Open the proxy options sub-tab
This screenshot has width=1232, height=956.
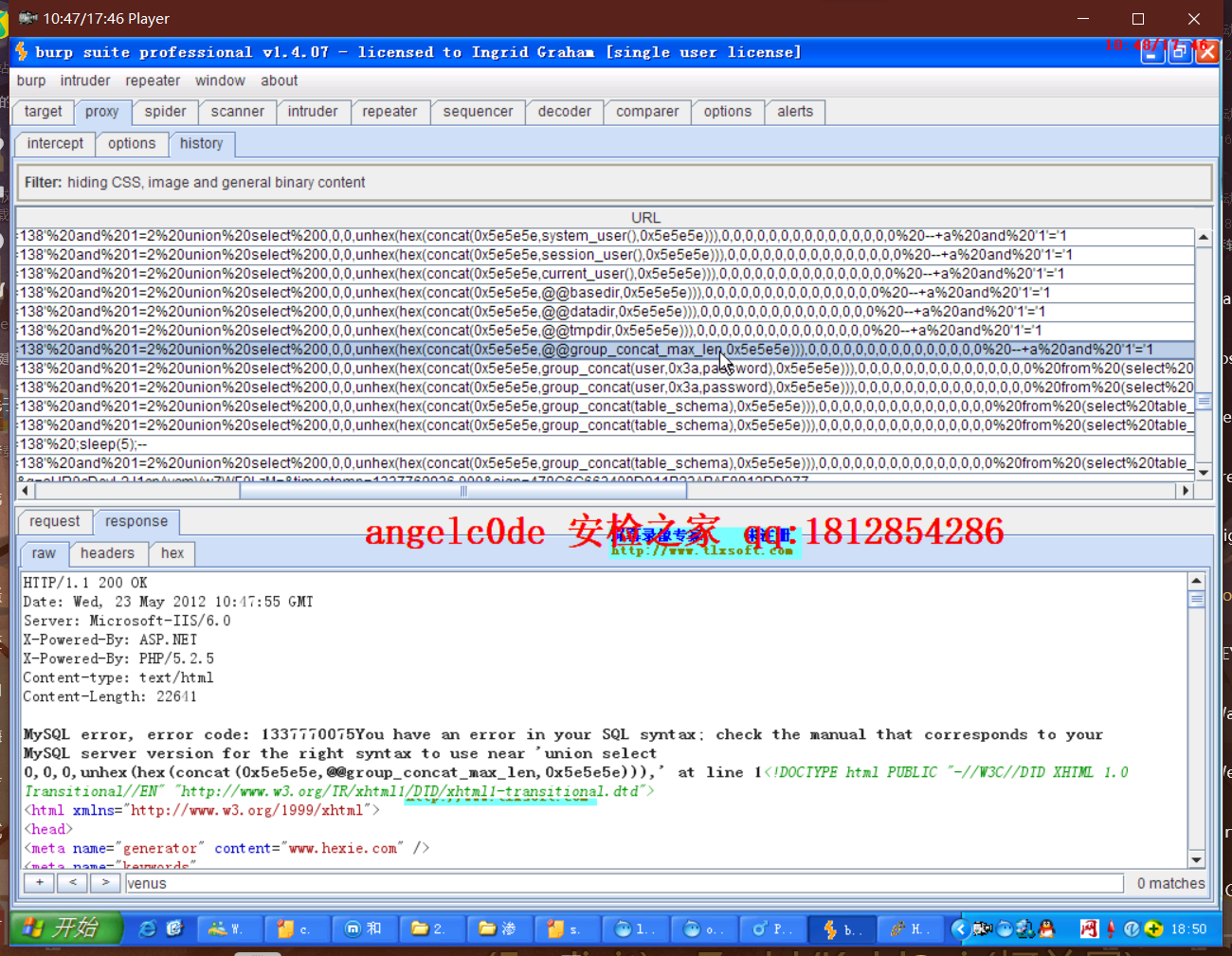click(x=132, y=144)
